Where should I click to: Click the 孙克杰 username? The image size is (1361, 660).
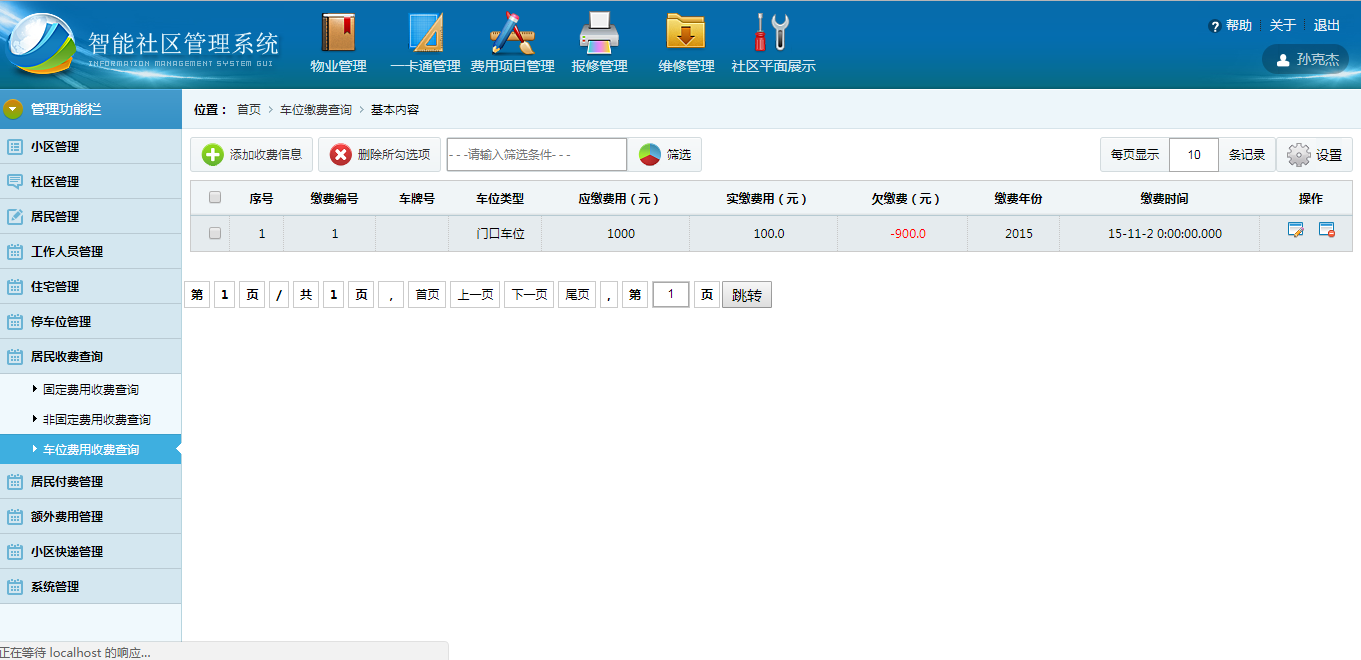click(1318, 60)
